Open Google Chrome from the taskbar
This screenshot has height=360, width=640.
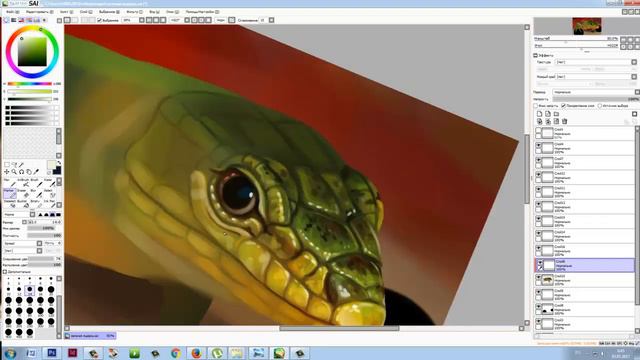(176, 353)
